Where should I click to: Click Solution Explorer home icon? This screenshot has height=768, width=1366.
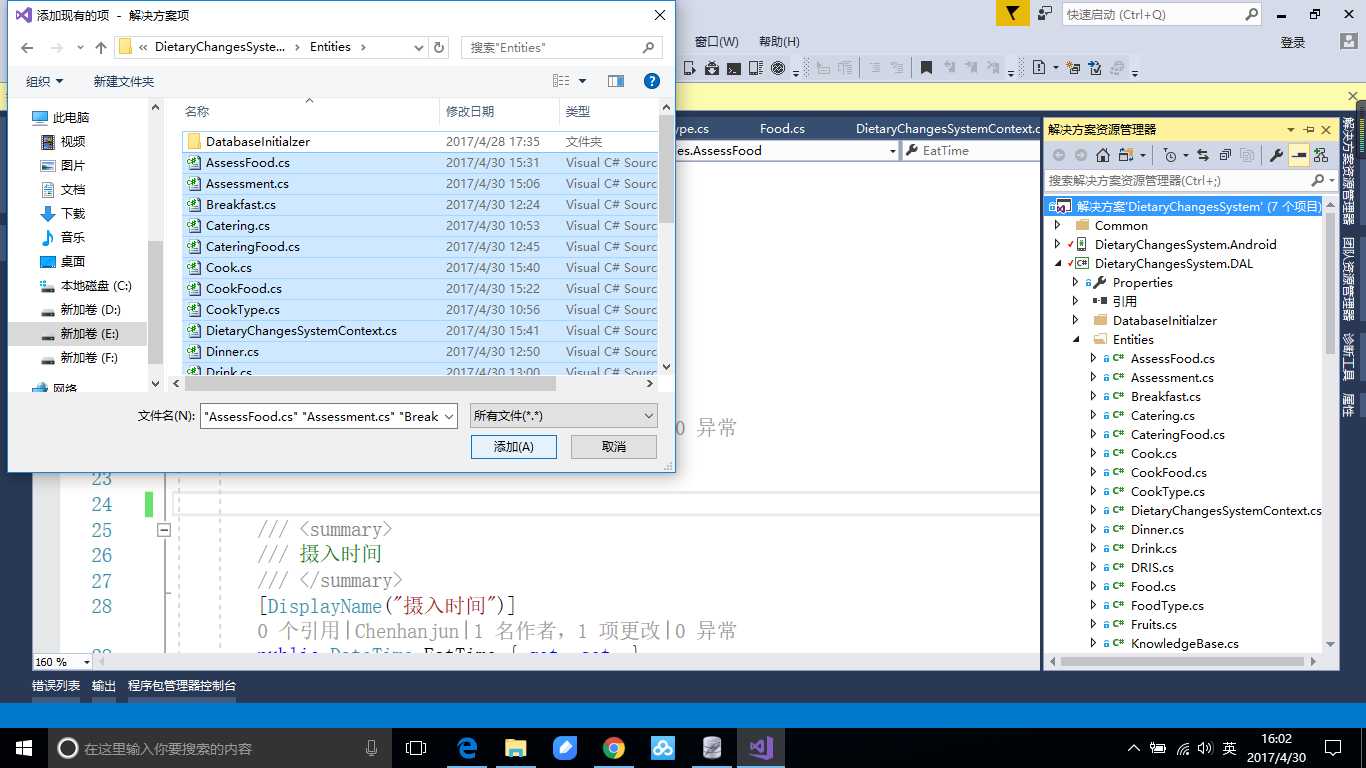tap(1102, 155)
